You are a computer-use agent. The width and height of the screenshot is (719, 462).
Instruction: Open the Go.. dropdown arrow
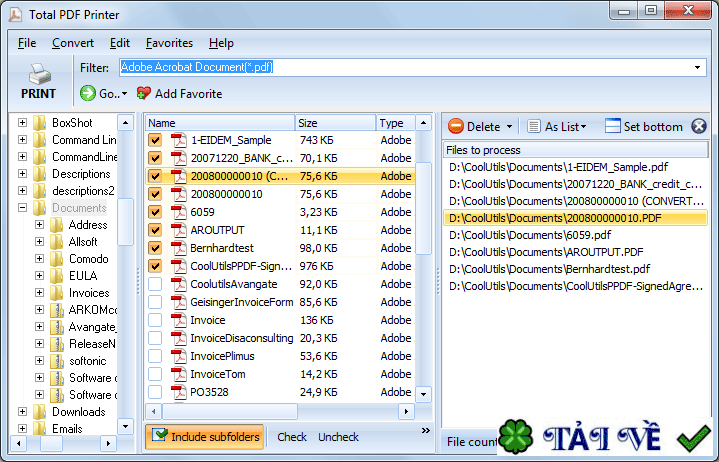[x=124, y=94]
